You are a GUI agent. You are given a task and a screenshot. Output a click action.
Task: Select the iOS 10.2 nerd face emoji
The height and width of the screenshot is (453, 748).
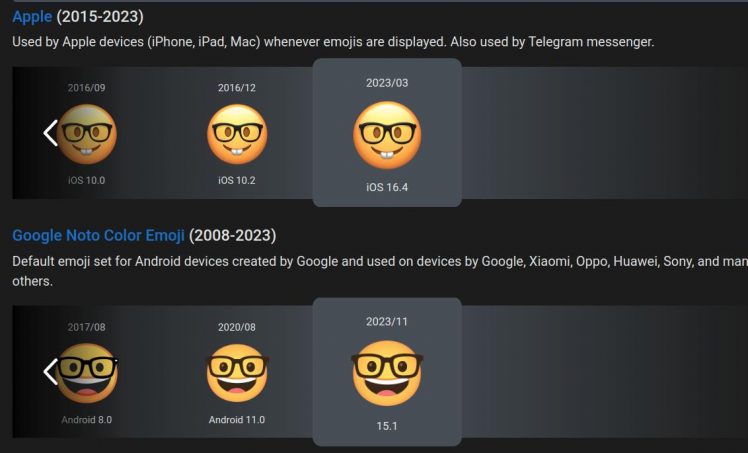(x=237, y=134)
